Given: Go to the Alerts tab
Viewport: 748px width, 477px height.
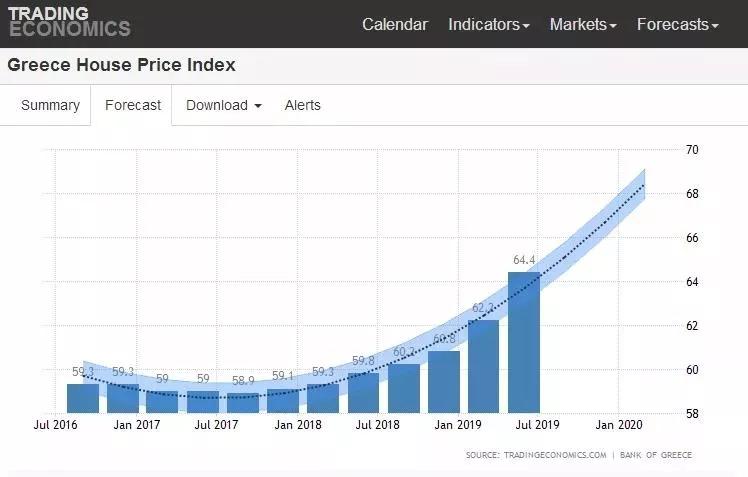Looking at the screenshot, I should (x=303, y=105).
